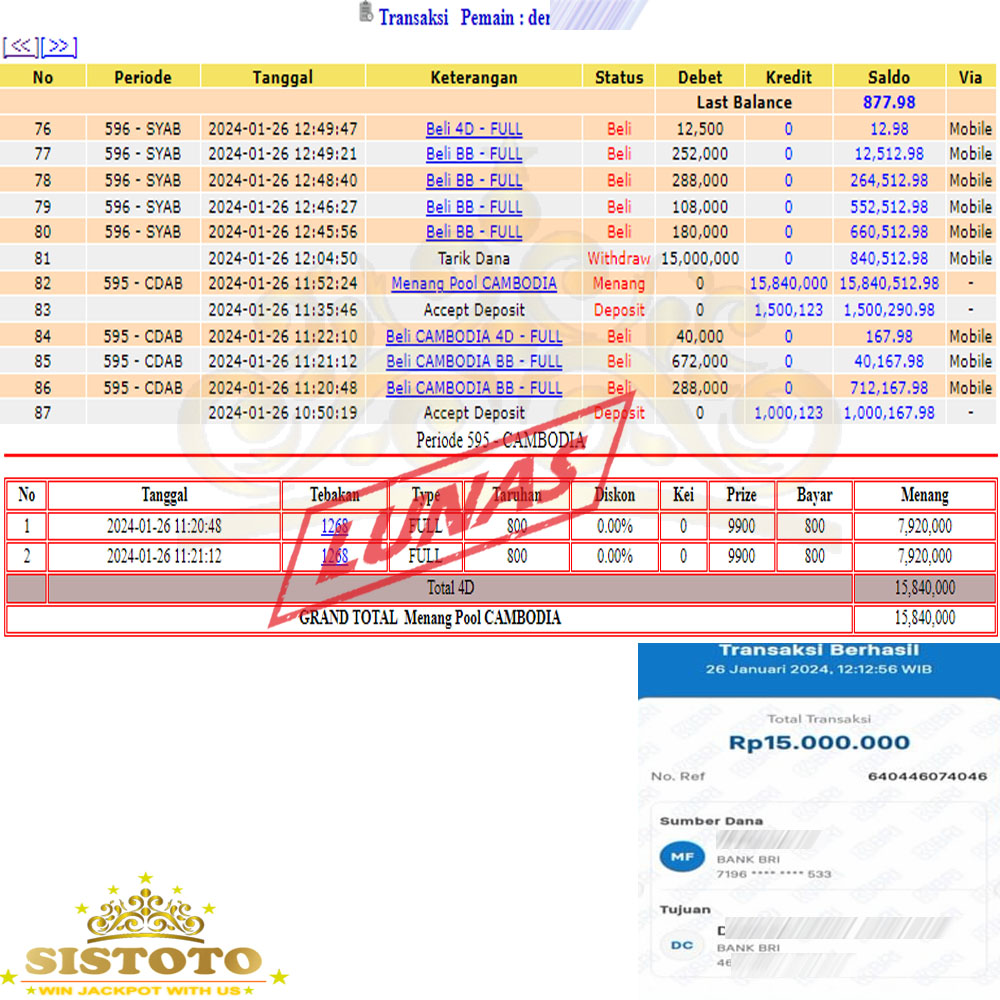Open the Menang Pool CAMBODIA link
The image size is (1000, 1000).
474,284
